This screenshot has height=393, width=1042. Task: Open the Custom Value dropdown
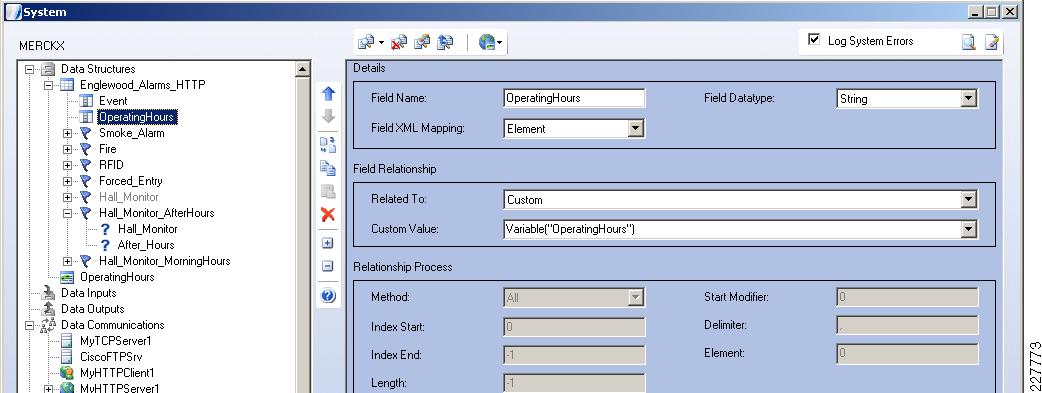coord(968,229)
